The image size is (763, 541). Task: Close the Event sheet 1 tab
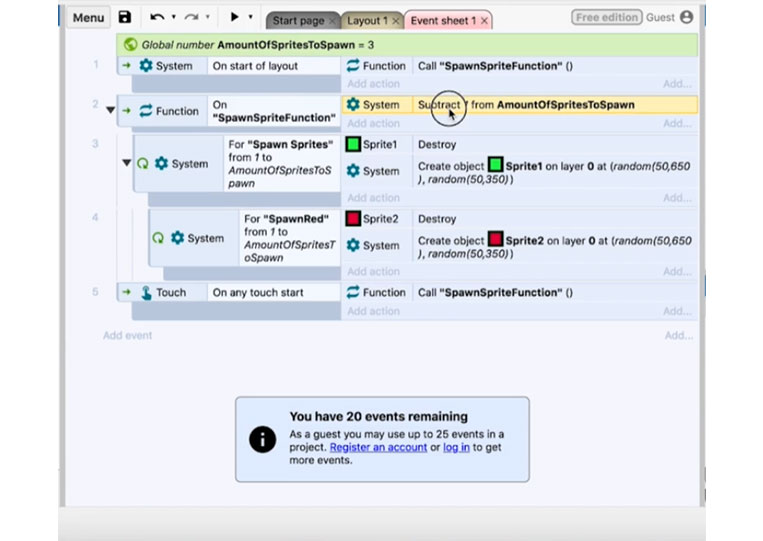point(484,21)
